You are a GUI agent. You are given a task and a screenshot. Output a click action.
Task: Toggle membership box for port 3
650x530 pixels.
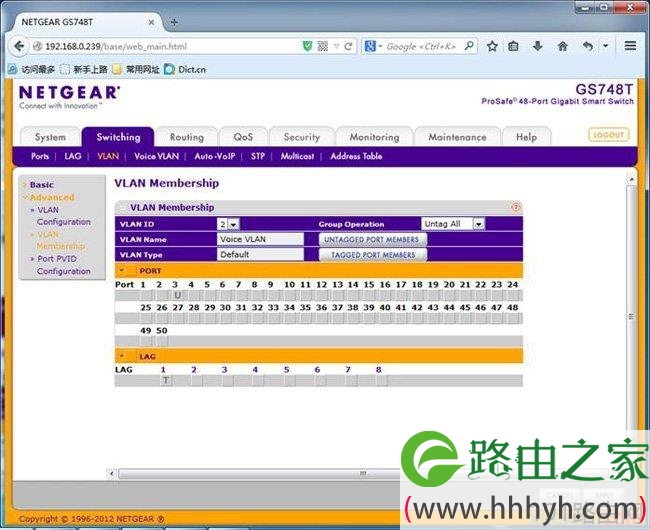pyautogui.click(x=177, y=295)
